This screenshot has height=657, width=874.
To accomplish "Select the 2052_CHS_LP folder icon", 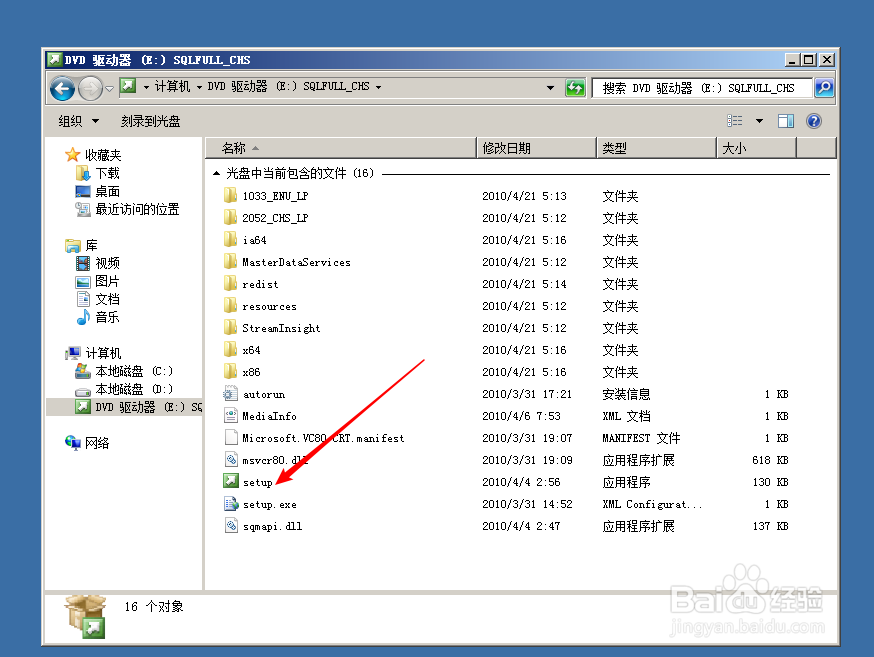I will 230,217.
